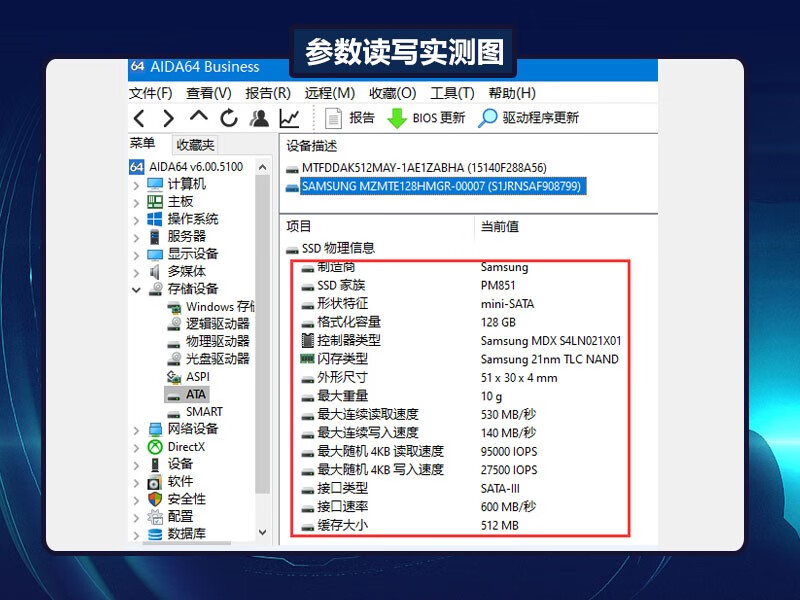Select the 闪存类型 row
Viewport: 800px width, 600px height.
pos(460,359)
